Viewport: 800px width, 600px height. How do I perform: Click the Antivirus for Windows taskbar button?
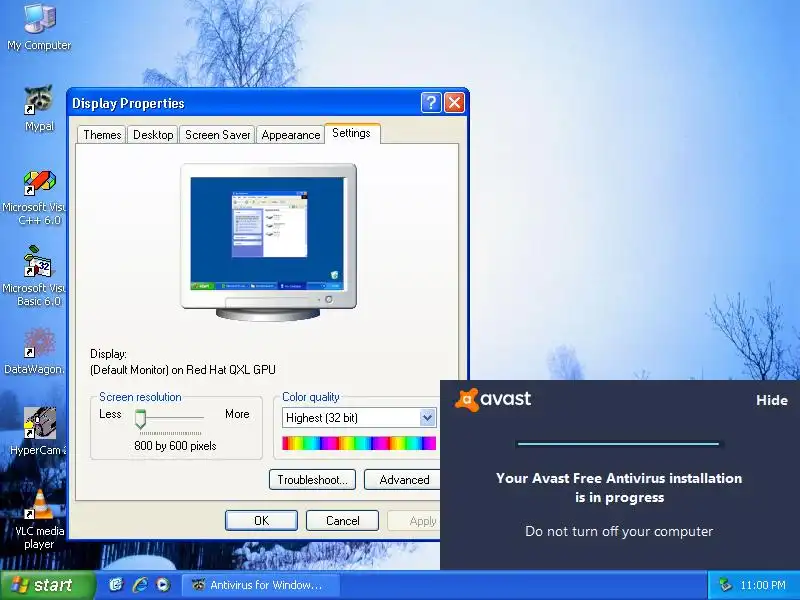click(261, 585)
